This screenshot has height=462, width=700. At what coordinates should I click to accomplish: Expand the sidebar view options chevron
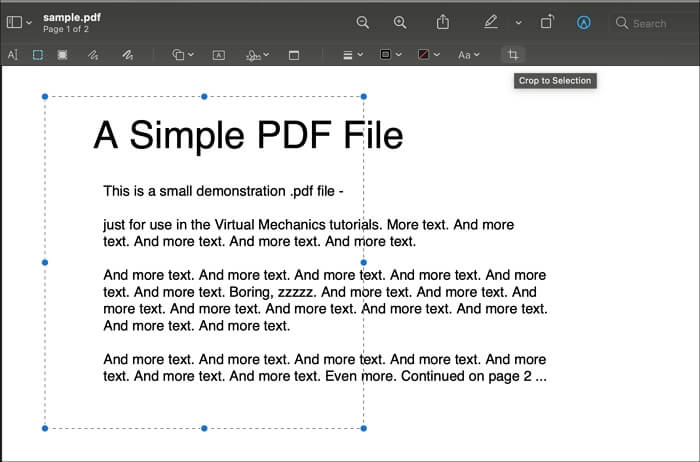click(x=29, y=22)
